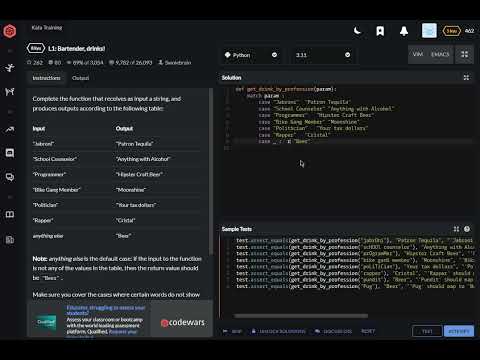Open the open-book docs sidebar icon
The height and width of the screenshot is (360, 480).
click(10, 214)
